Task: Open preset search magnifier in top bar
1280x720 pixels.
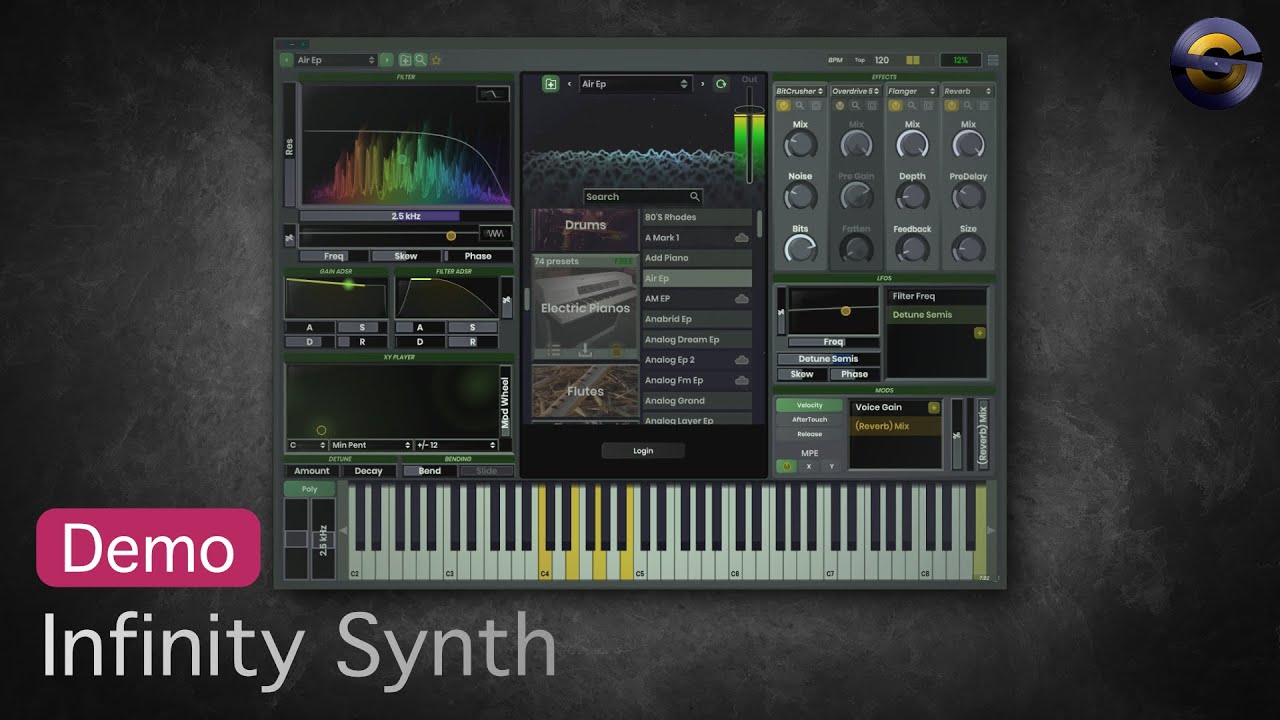Action: coord(421,60)
